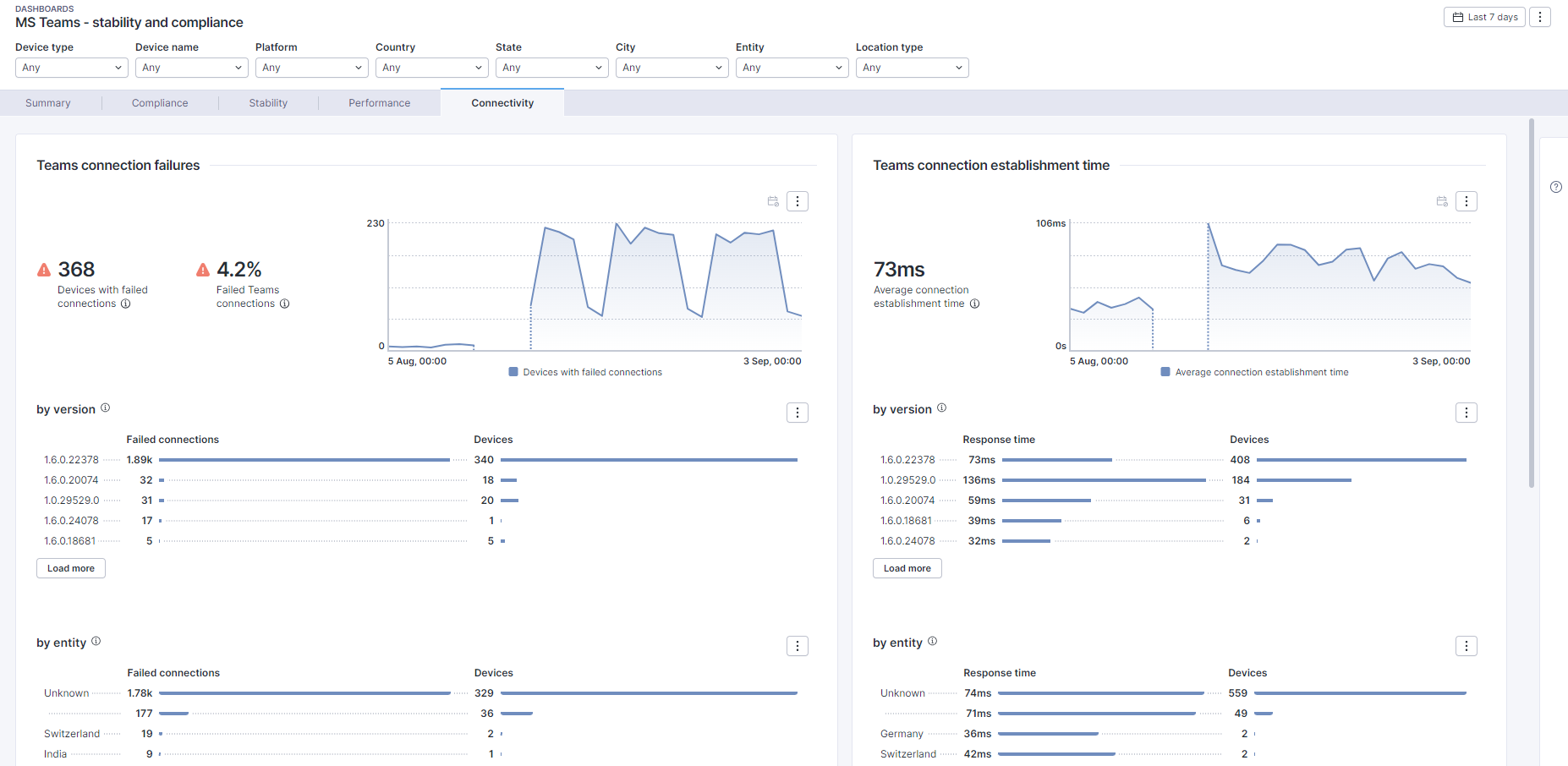Click the 4.2% failed Teams connections value

tap(239, 270)
